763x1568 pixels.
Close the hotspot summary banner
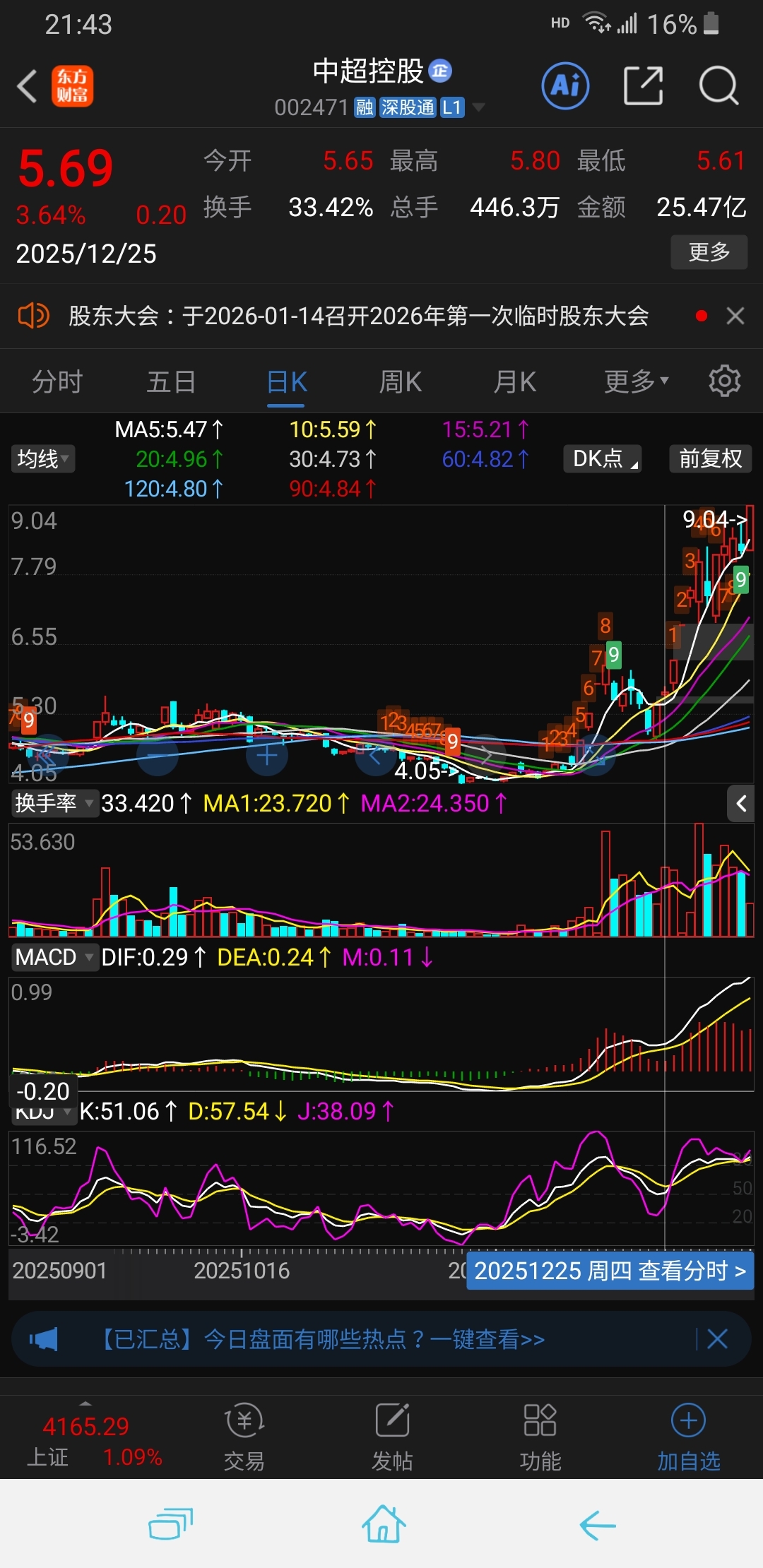(x=717, y=1338)
